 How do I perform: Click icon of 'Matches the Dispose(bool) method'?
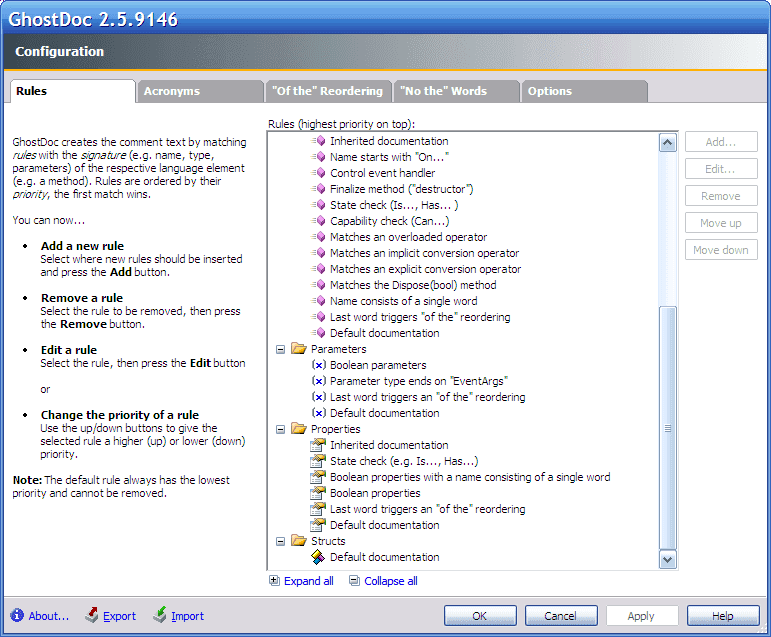pos(319,285)
